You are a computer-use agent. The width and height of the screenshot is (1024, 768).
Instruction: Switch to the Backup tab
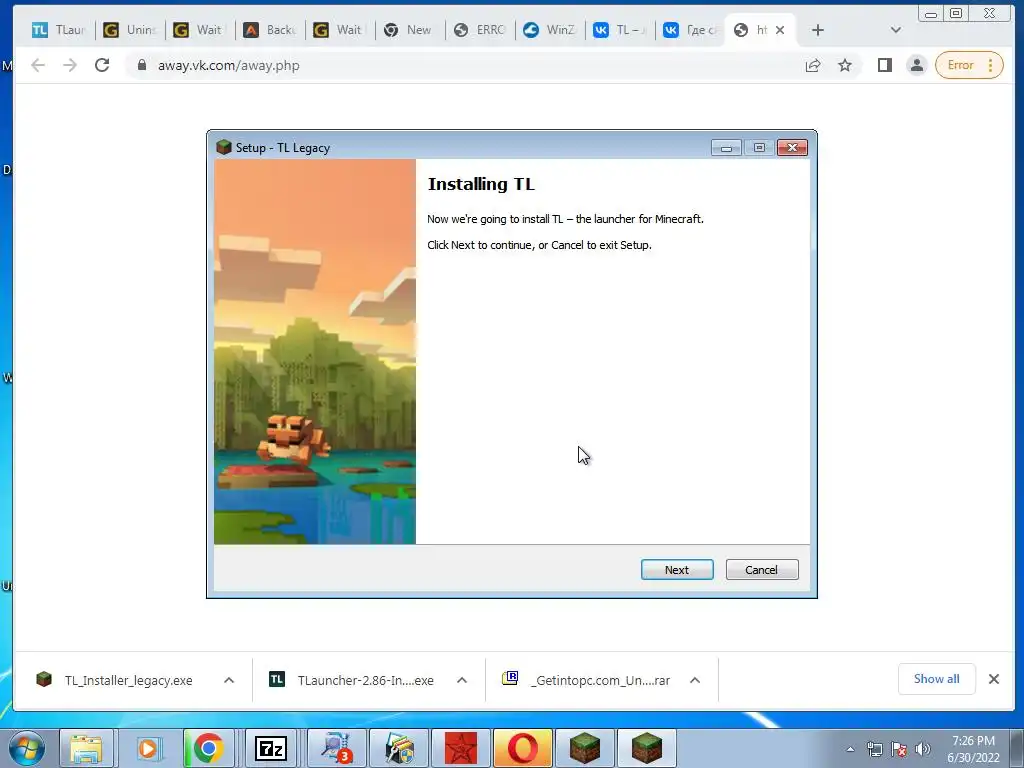pos(270,30)
